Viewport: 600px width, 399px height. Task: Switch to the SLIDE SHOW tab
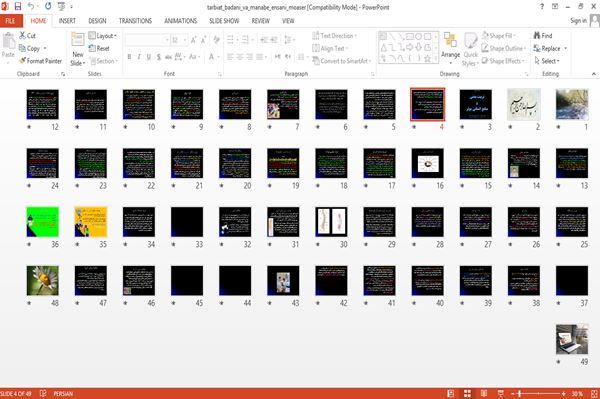(x=224, y=21)
